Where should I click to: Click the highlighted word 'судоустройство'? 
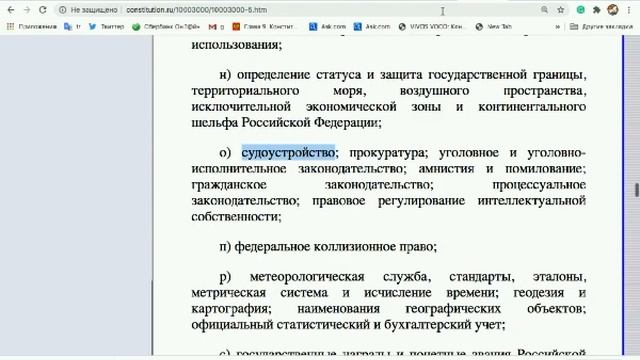coord(288,153)
